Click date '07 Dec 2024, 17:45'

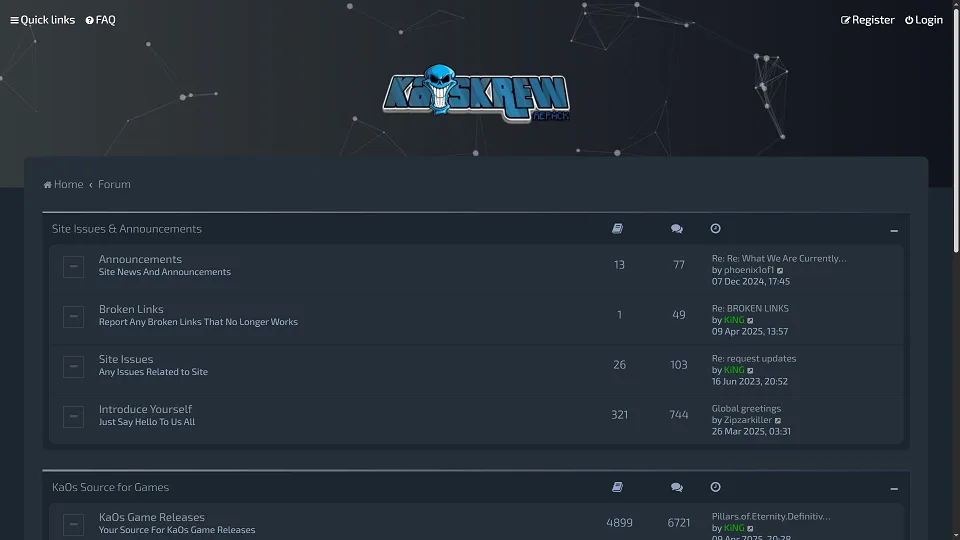tap(751, 282)
